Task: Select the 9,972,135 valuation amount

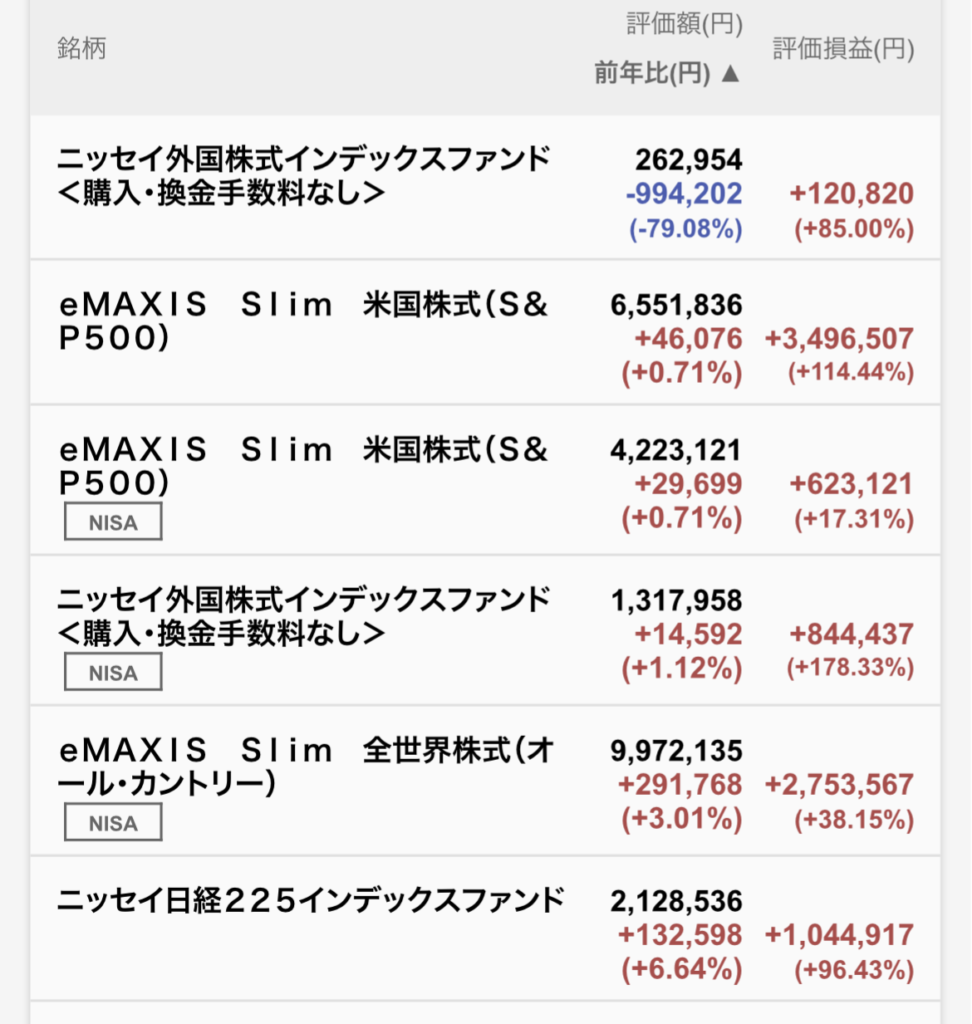Action: pyautogui.click(x=676, y=751)
